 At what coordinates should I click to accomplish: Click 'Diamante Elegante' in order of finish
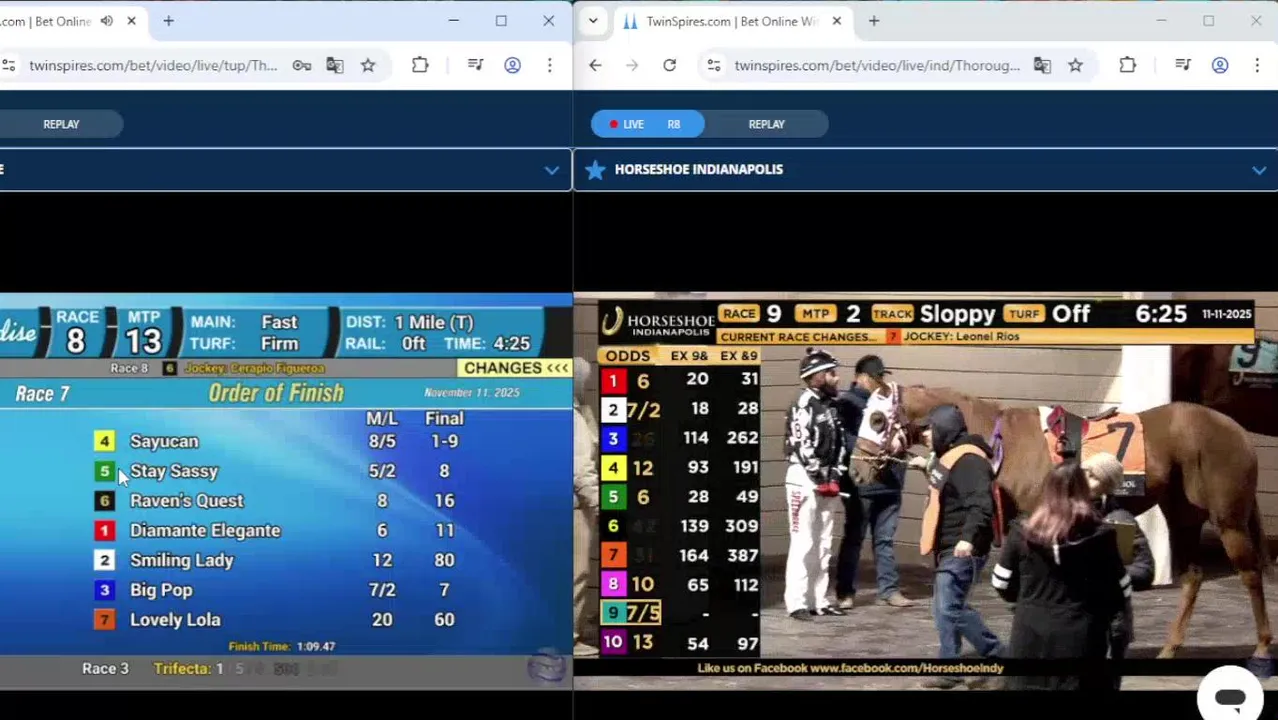(x=205, y=531)
